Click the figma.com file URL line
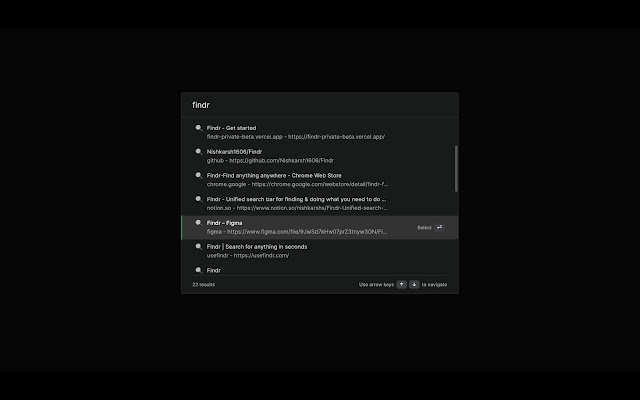The height and width of the screenshot is (400, 640). point(297,231)
